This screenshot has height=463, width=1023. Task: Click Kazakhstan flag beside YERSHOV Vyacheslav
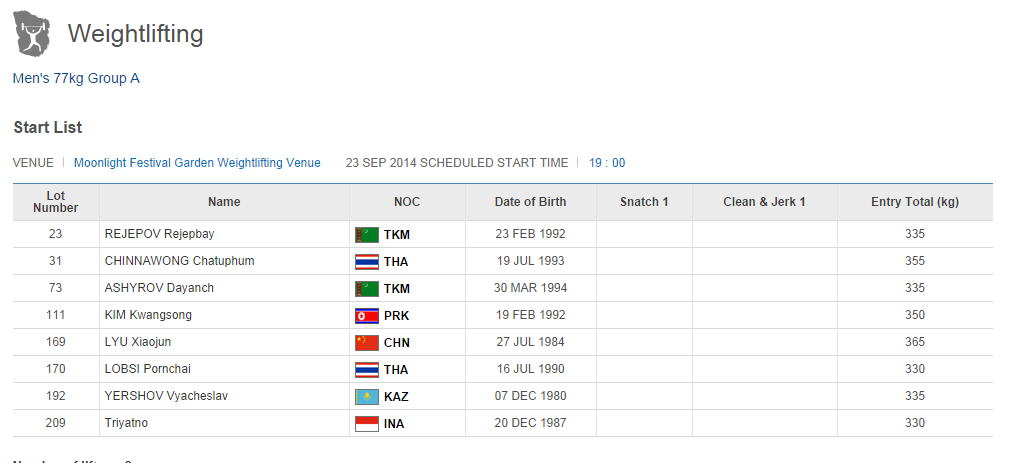367,397
